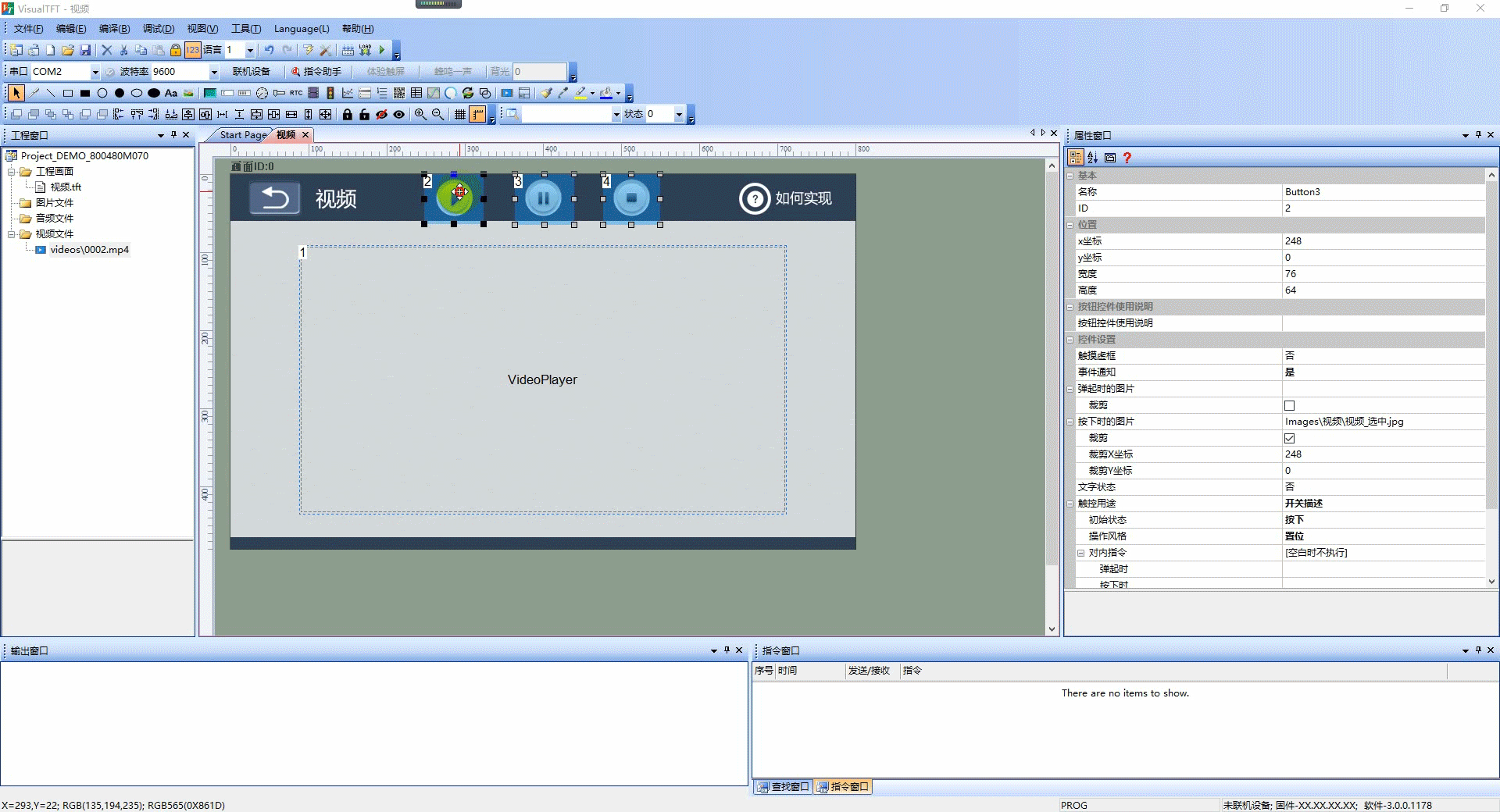1500x812 pixels.
Task: Click the 指令助手 button
Action: (316, 72)
